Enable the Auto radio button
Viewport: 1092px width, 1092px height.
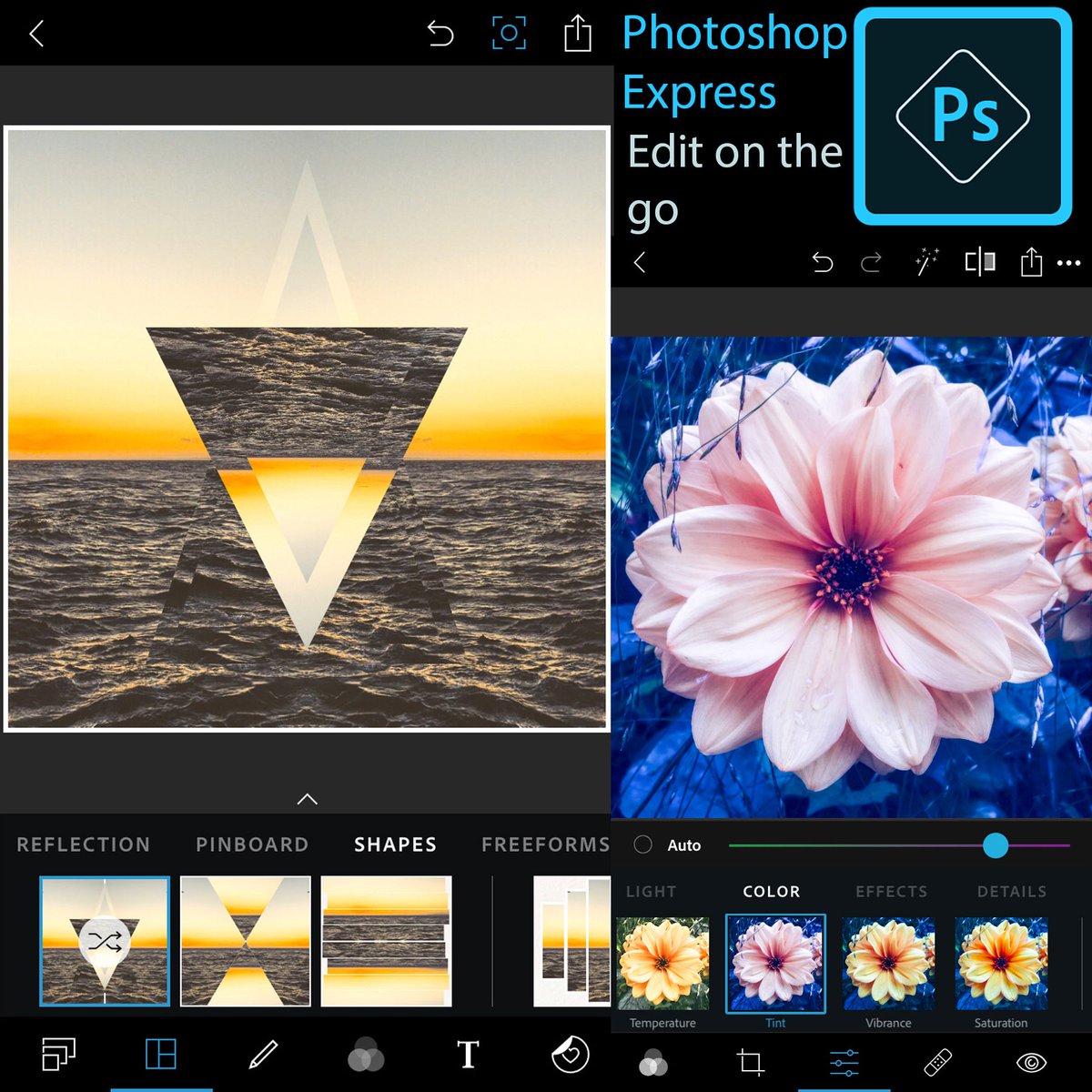click(x=642, y=844)
